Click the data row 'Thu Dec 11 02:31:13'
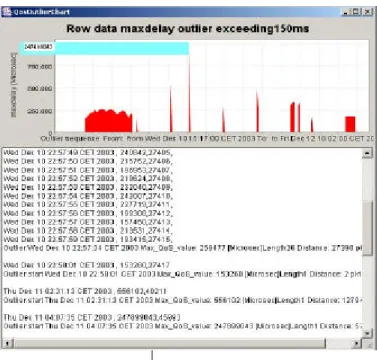Image resolution: width=377 pixels, height=360 pixels. click(x=85, y=291)
